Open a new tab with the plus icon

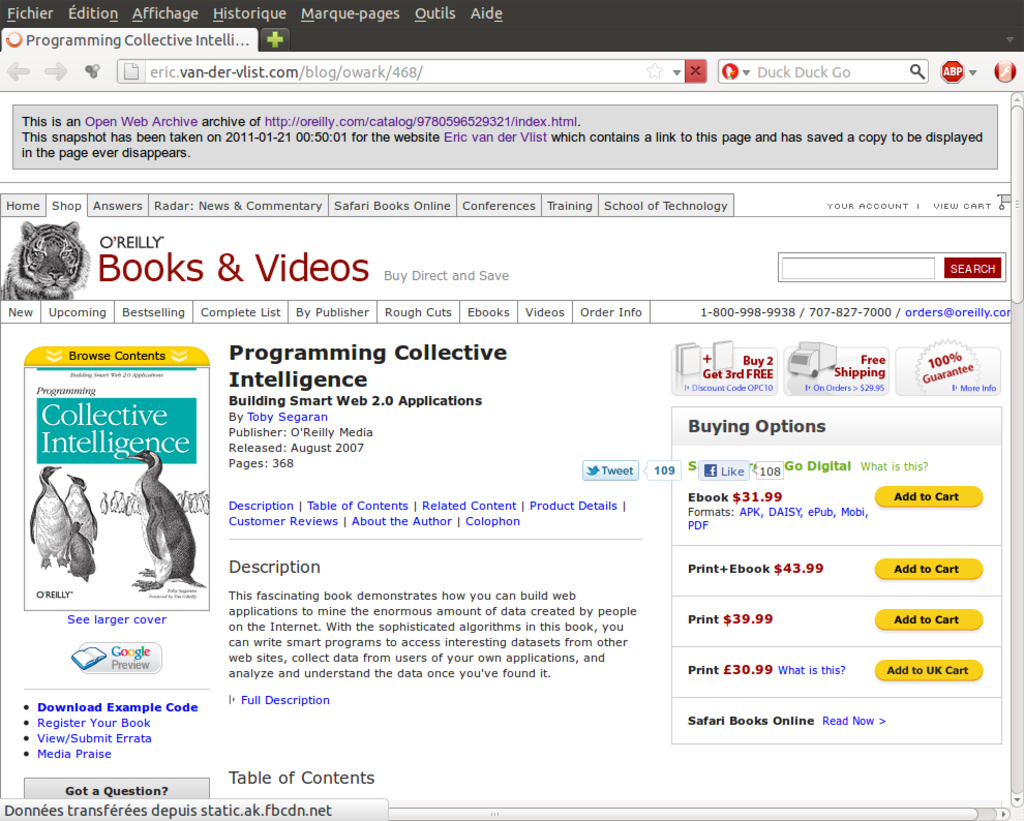coord(274,40)
